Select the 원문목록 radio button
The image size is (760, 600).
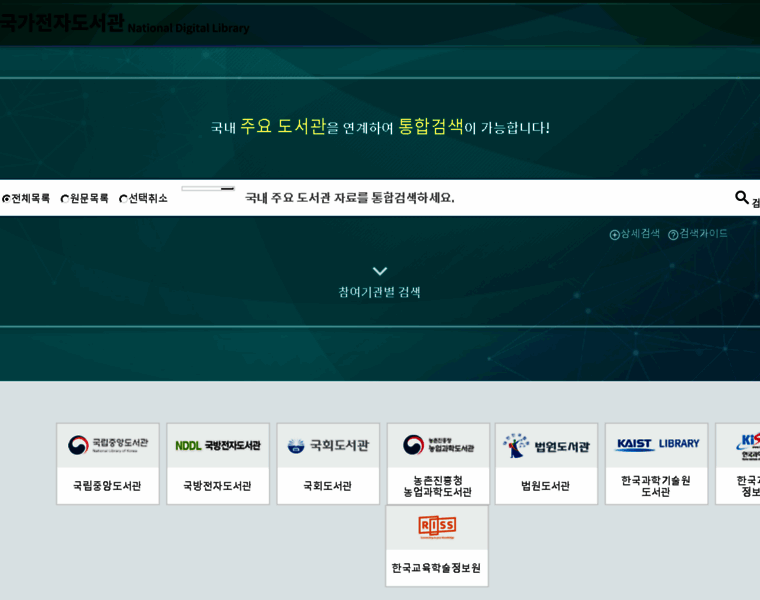coord(64,199)
